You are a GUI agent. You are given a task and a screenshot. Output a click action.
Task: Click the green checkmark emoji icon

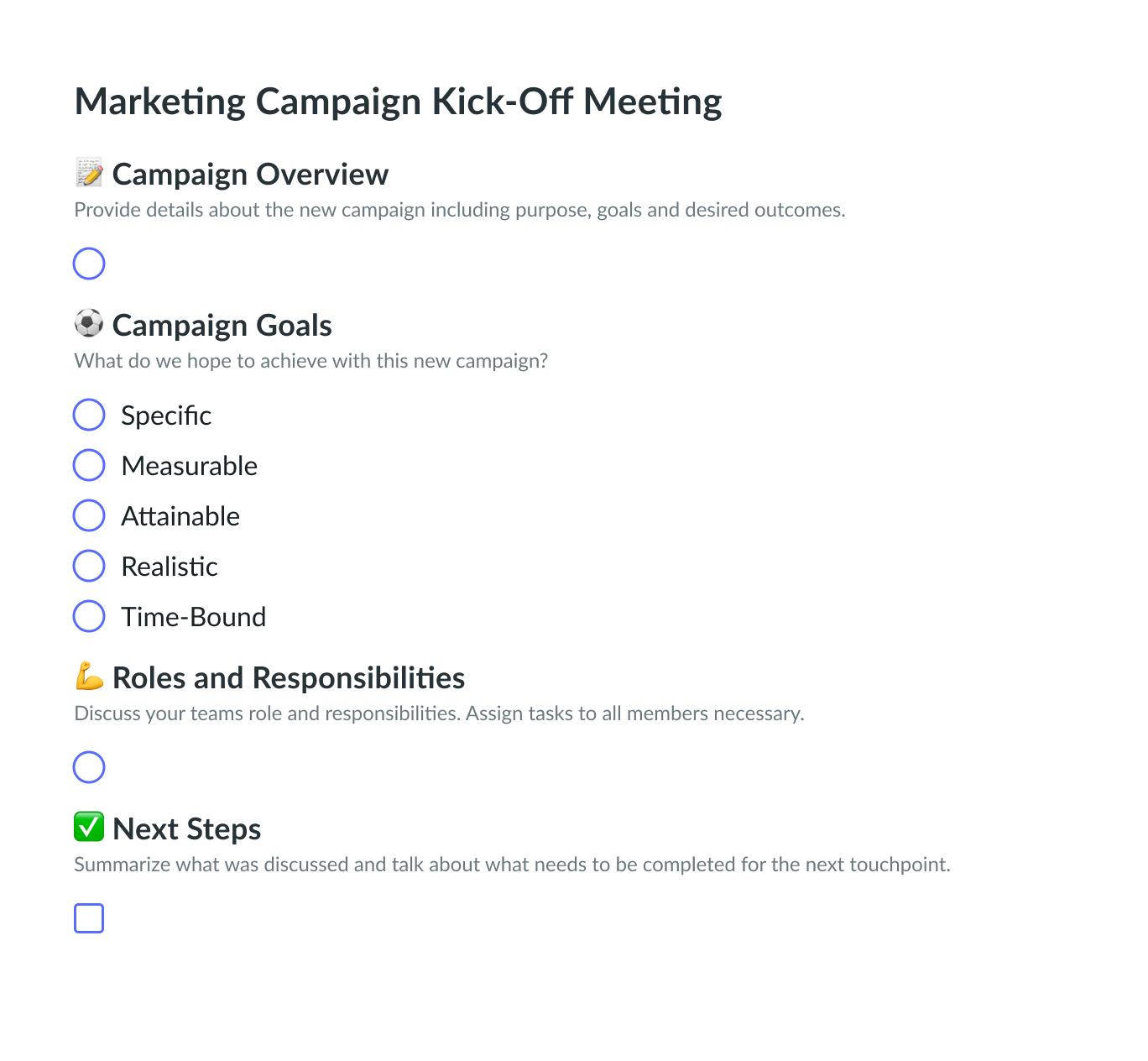[89, 827]
